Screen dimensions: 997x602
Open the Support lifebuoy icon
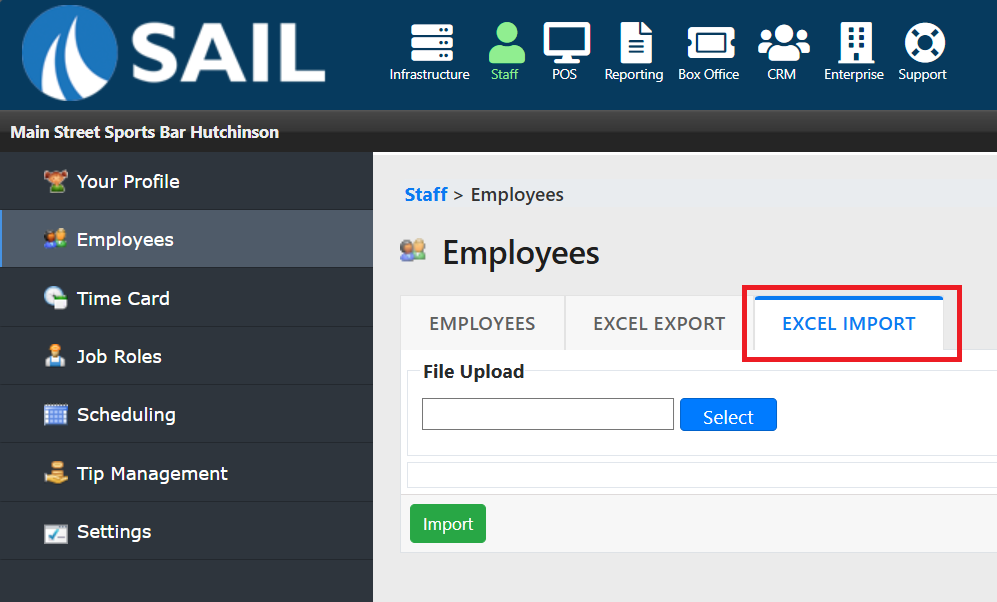[924, 44]
